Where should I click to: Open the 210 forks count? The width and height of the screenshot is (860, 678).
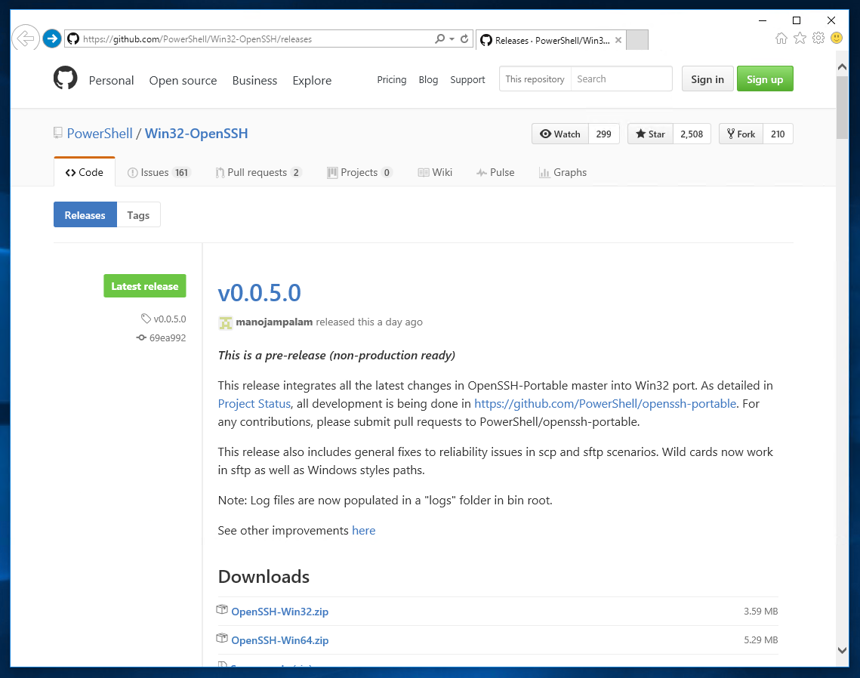(x=778, y=134)
